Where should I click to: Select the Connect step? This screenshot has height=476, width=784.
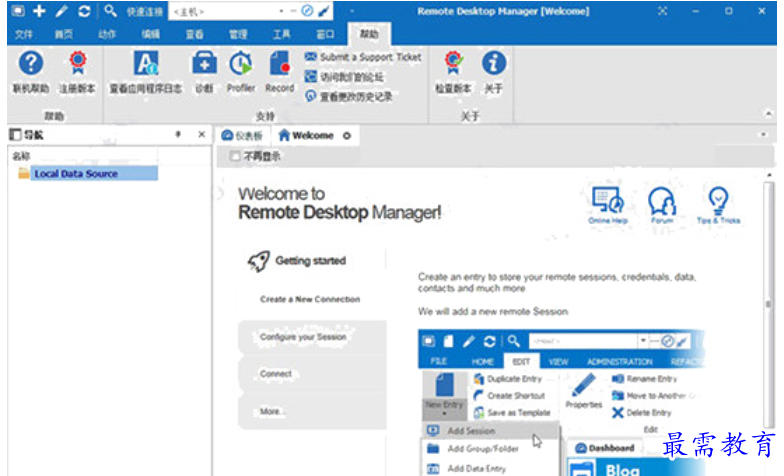[312, 374]
